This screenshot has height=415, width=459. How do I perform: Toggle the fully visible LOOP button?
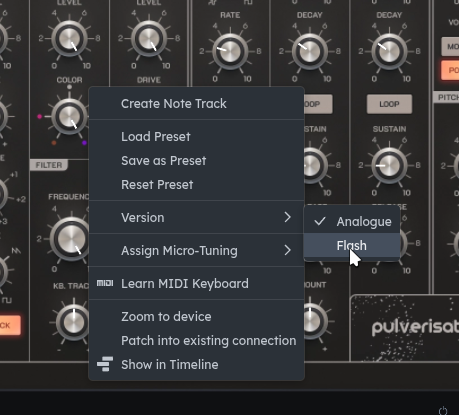click(389, 104)
